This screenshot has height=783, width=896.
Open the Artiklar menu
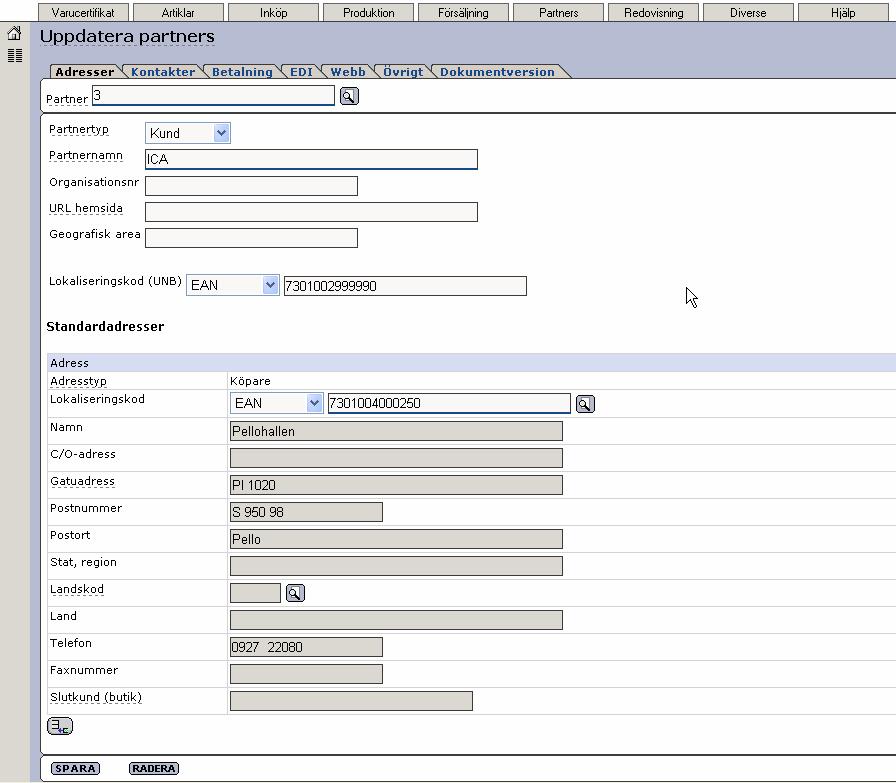(178, 13)
